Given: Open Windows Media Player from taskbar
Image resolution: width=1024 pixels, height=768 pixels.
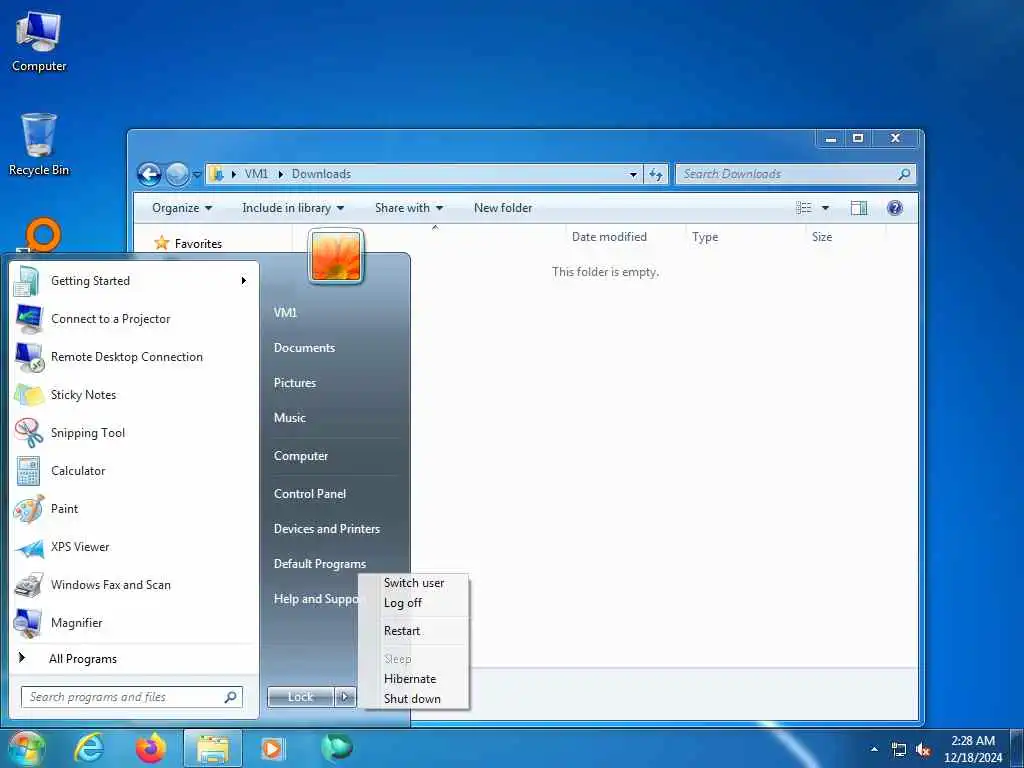Looking at the screenshot, I should point(272,748).
